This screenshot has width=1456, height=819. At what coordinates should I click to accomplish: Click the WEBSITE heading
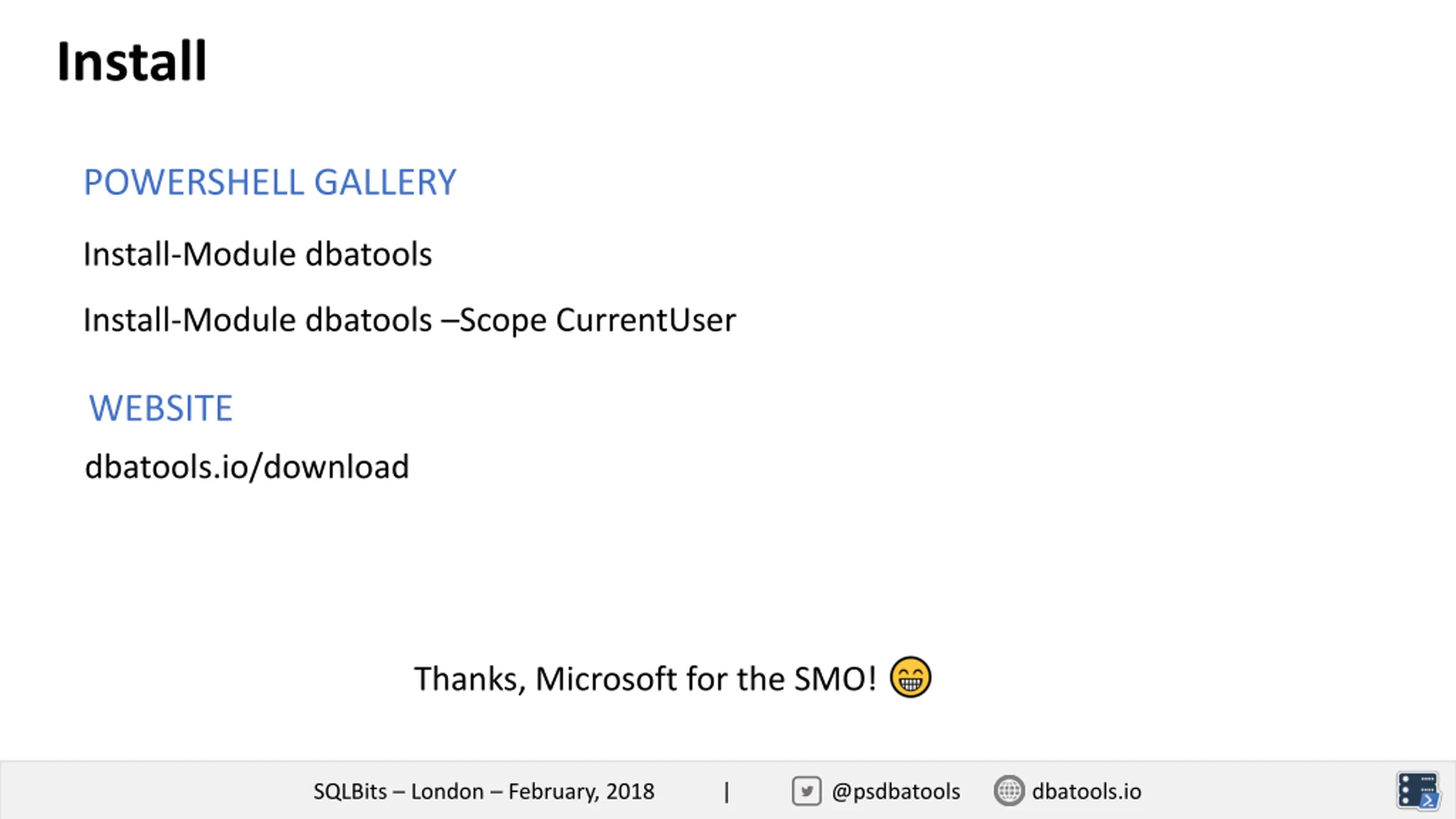(161, 408)
